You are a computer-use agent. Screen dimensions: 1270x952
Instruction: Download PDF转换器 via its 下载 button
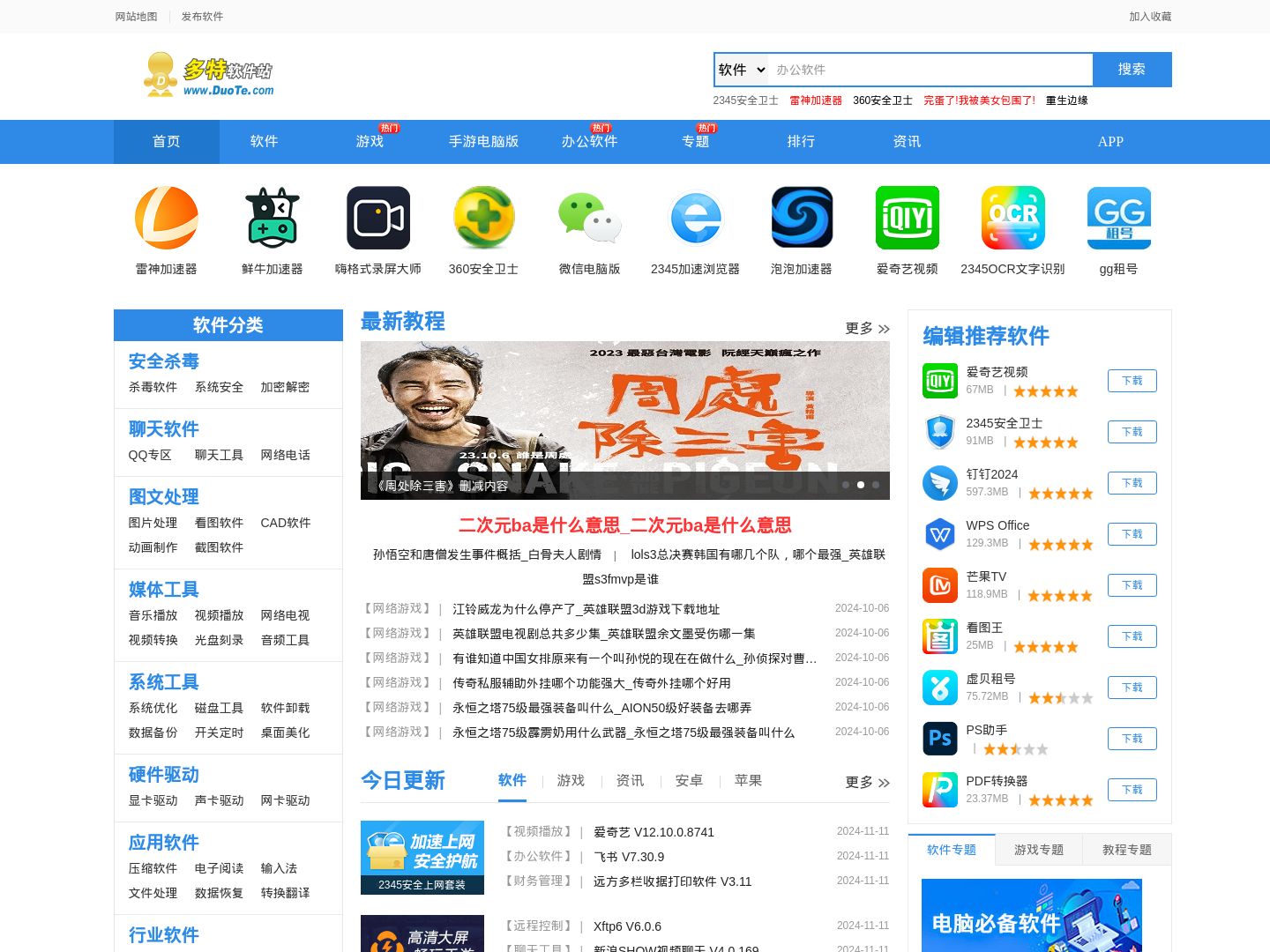[x=1132, y=790]
